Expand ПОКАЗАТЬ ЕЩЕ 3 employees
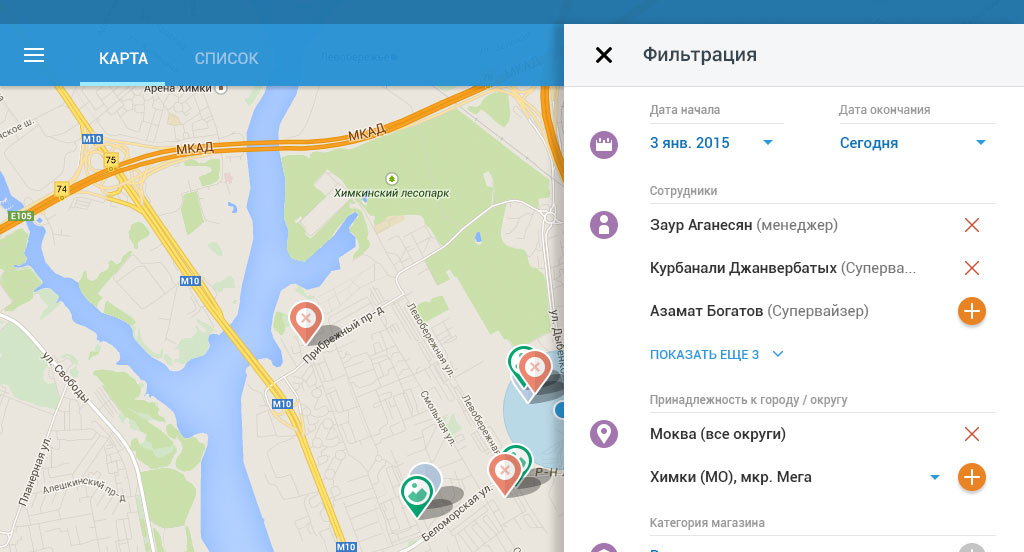 pyautogui.click(x=716, y=354)
